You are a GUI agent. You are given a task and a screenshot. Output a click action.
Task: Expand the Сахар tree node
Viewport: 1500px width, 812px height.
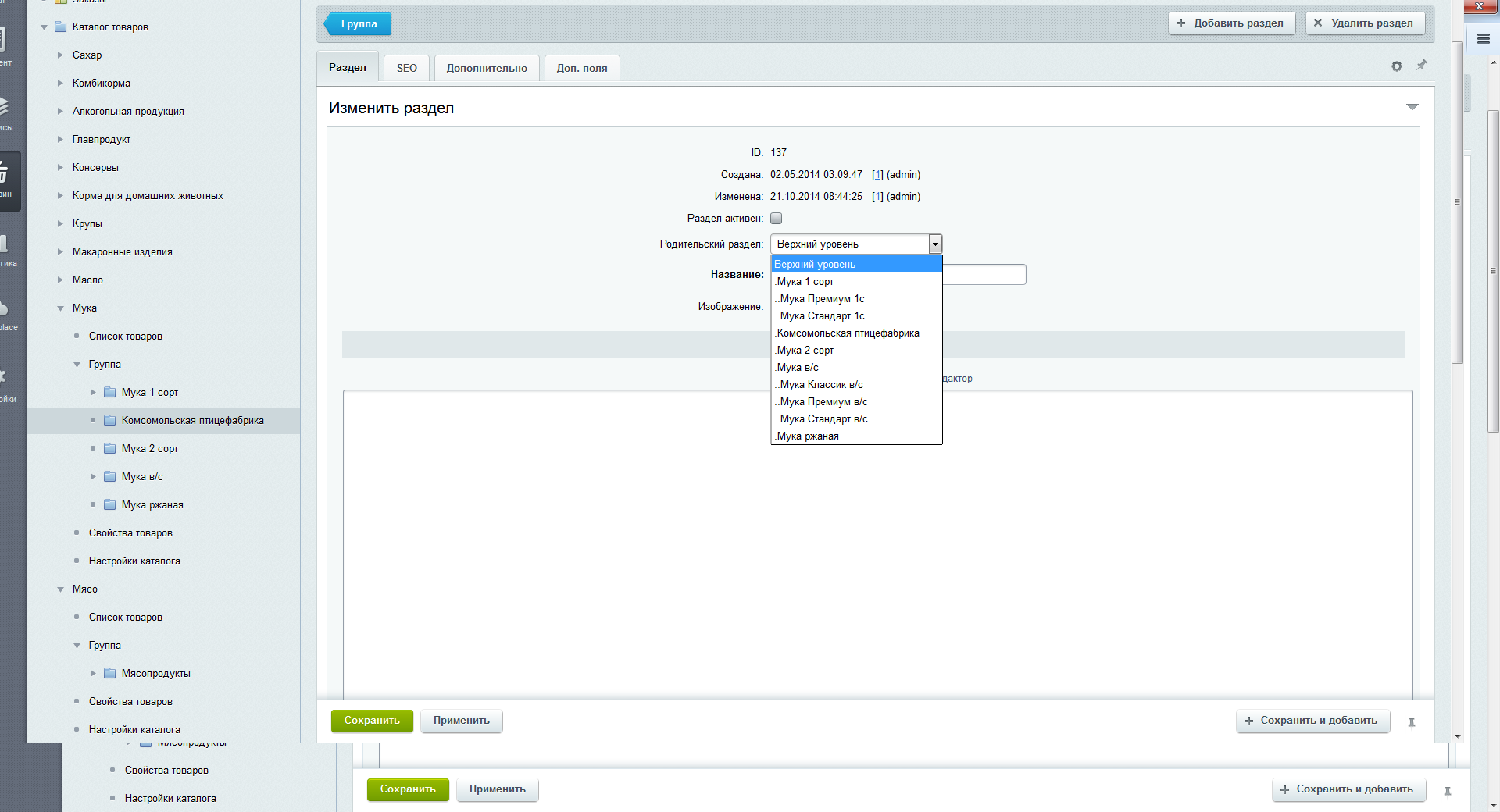pos(60,55)
